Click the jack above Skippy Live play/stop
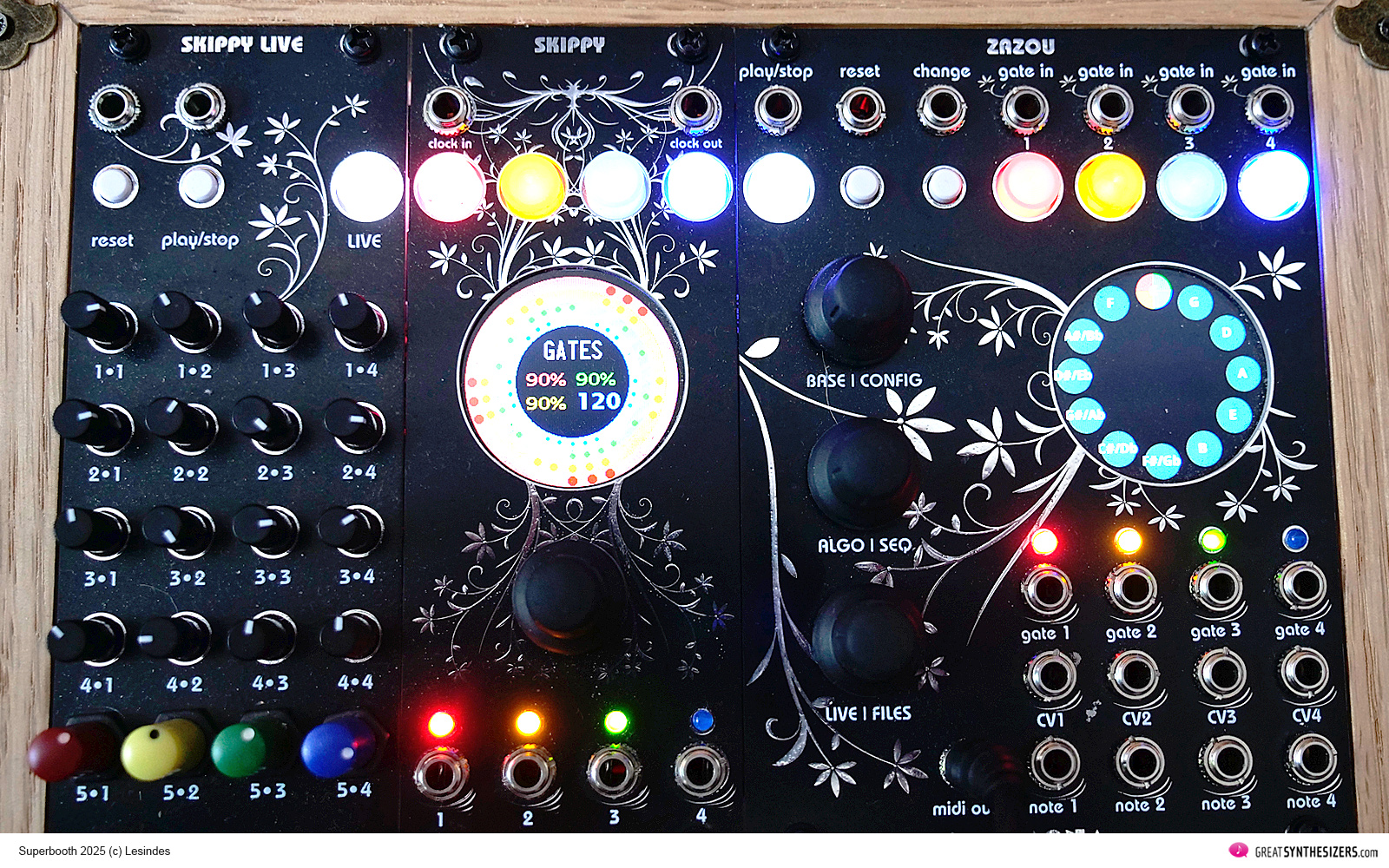Image resolution: width=1389 pixels, height=868 pixels. pyautogui.click(x=201, y=106)
